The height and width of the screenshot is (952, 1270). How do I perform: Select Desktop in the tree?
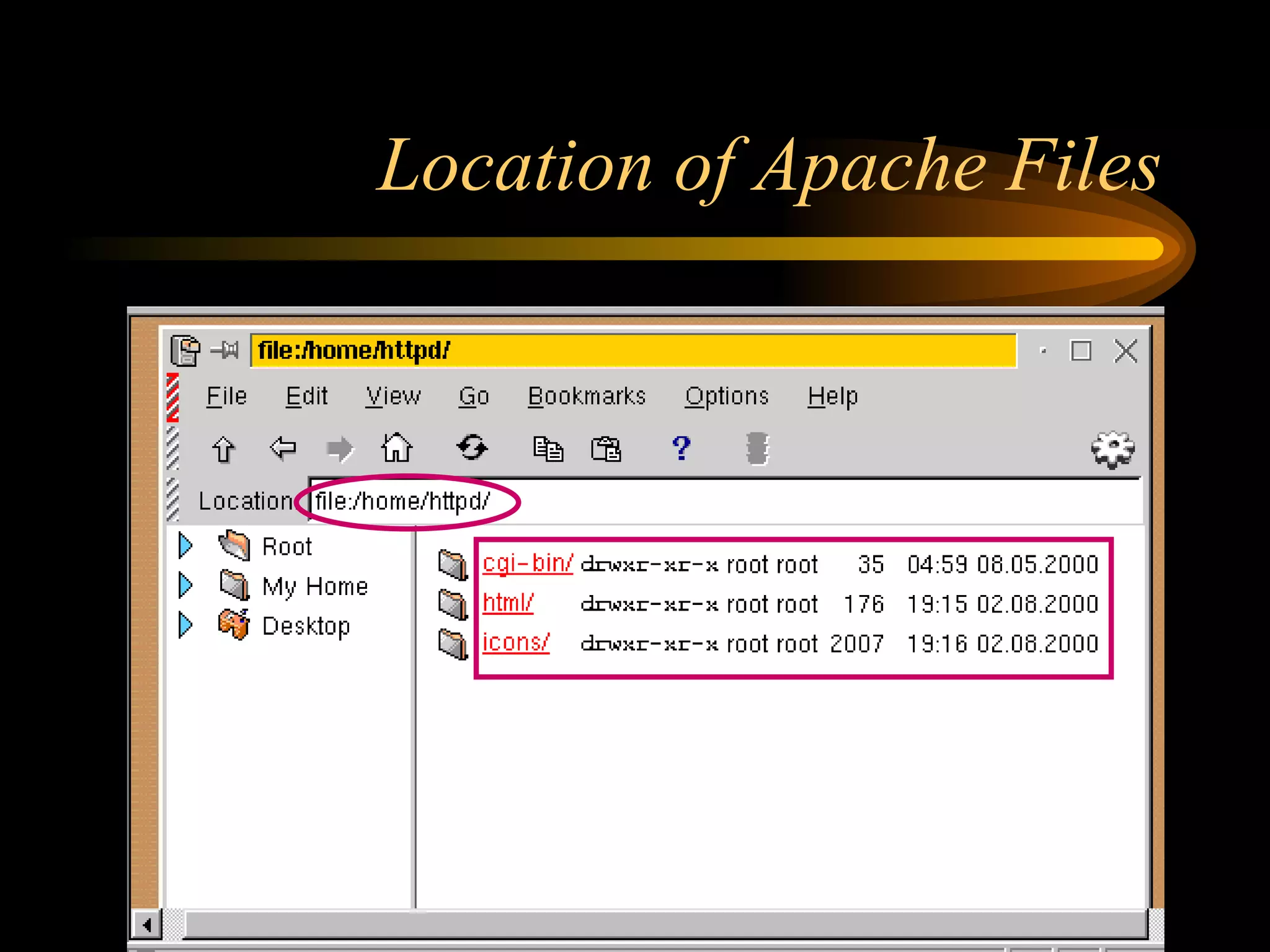point(306,626)
